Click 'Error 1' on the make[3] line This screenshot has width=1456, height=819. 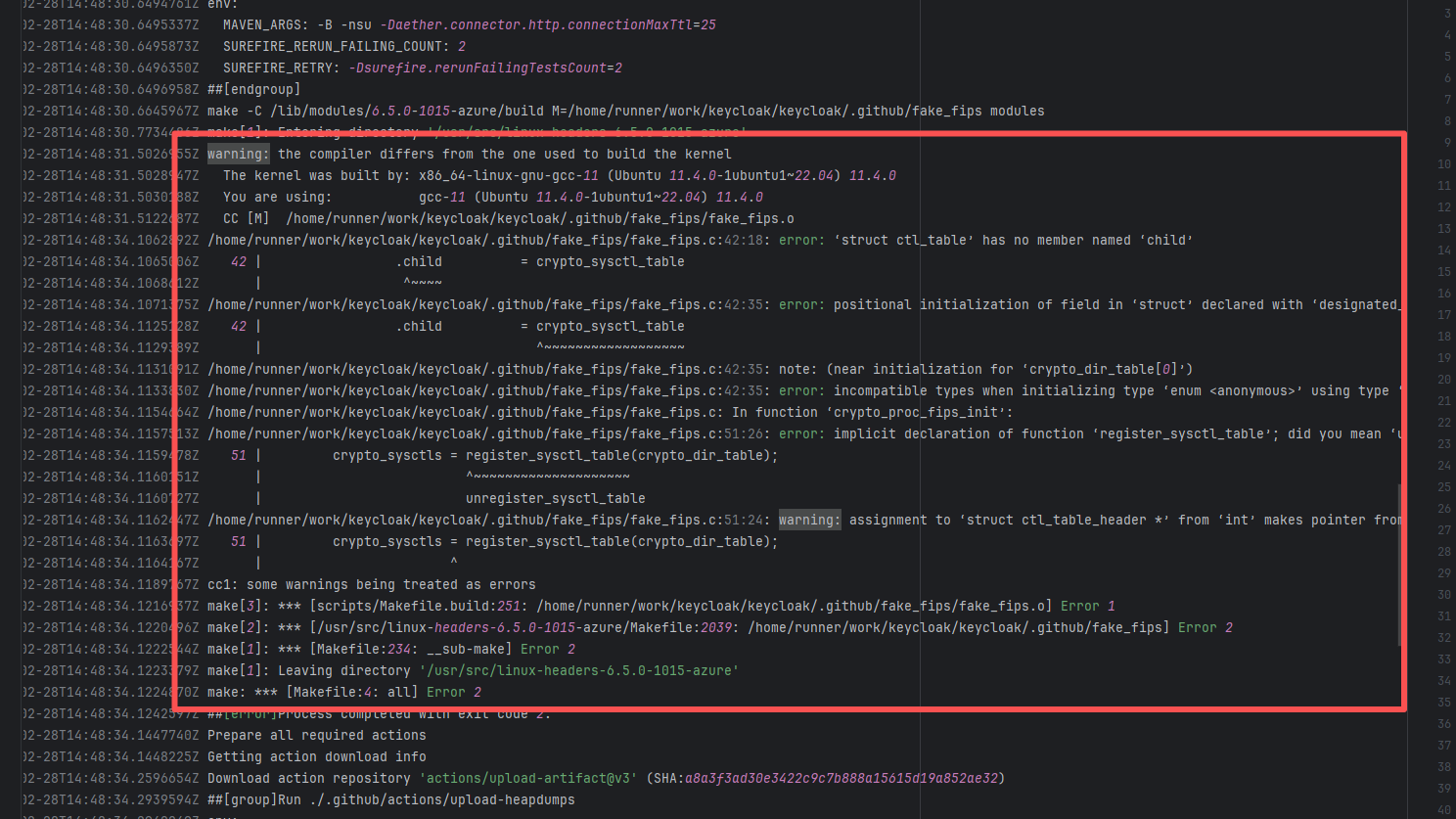[1087, 606]
